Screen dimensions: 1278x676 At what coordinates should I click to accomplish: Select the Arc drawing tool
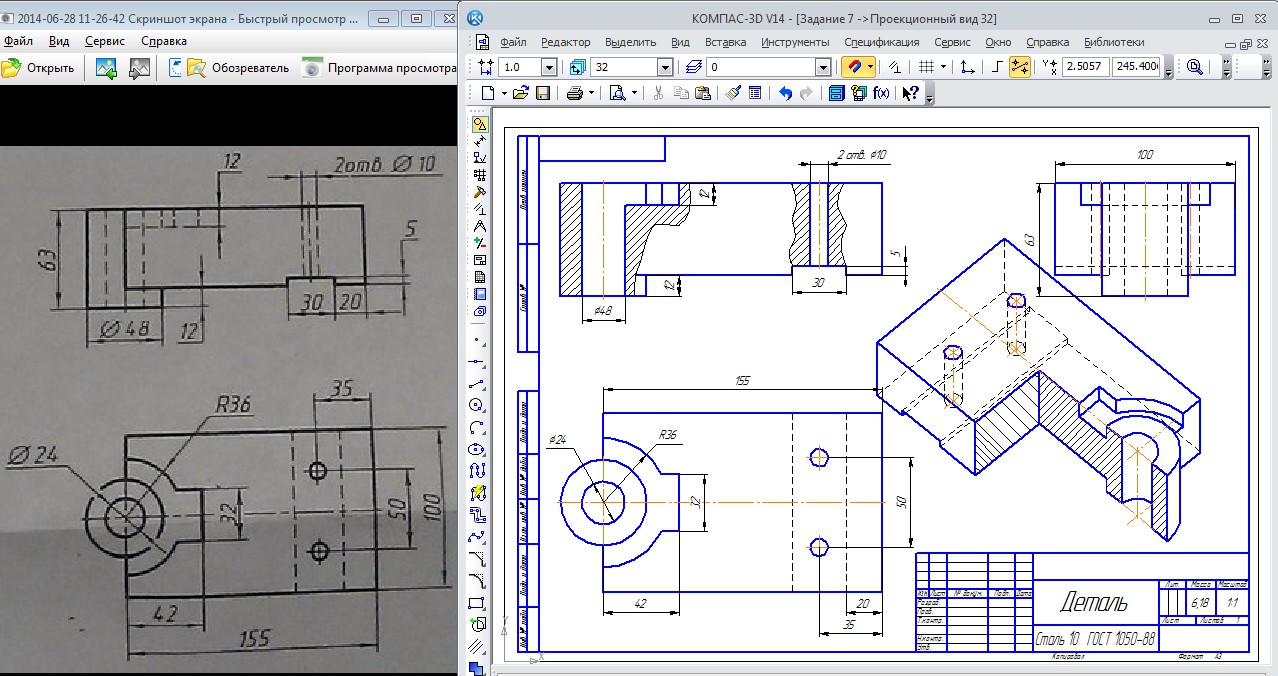(478, 427)
